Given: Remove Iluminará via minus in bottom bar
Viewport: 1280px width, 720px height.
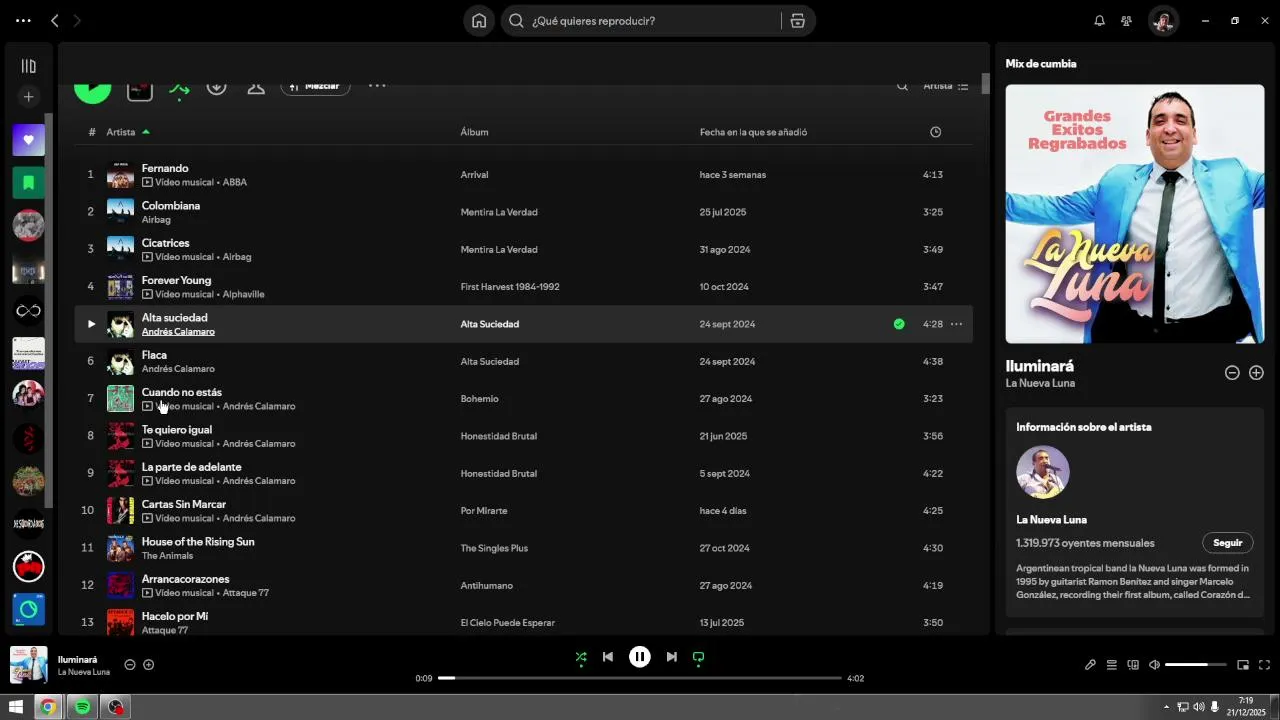Looking at the screenshot, I should point(130,665).
